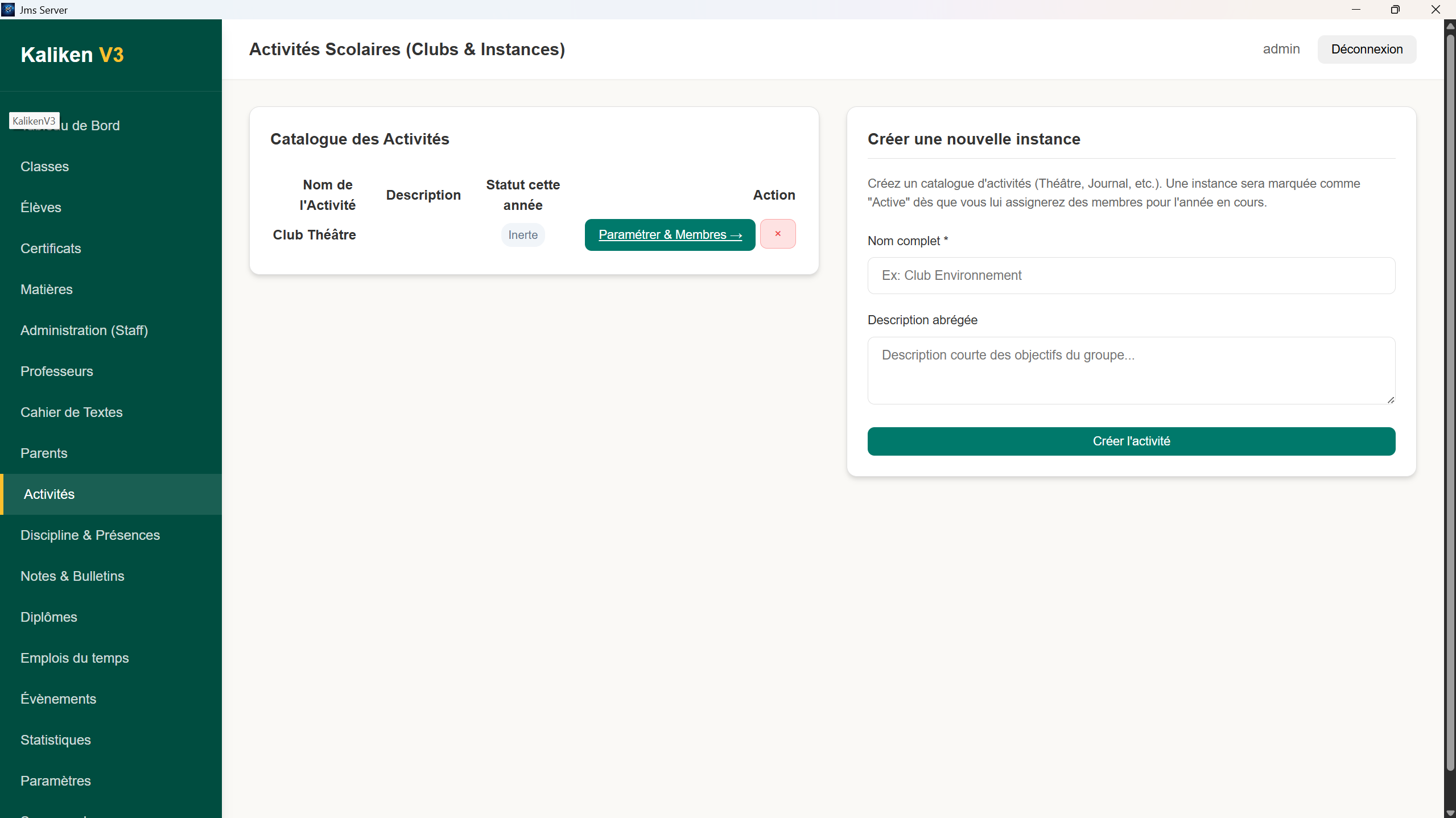Viewport: 1456px width, 818px height.
Task: Delete Club Théâtre with red X button
Action: click(x=777, y=234)
